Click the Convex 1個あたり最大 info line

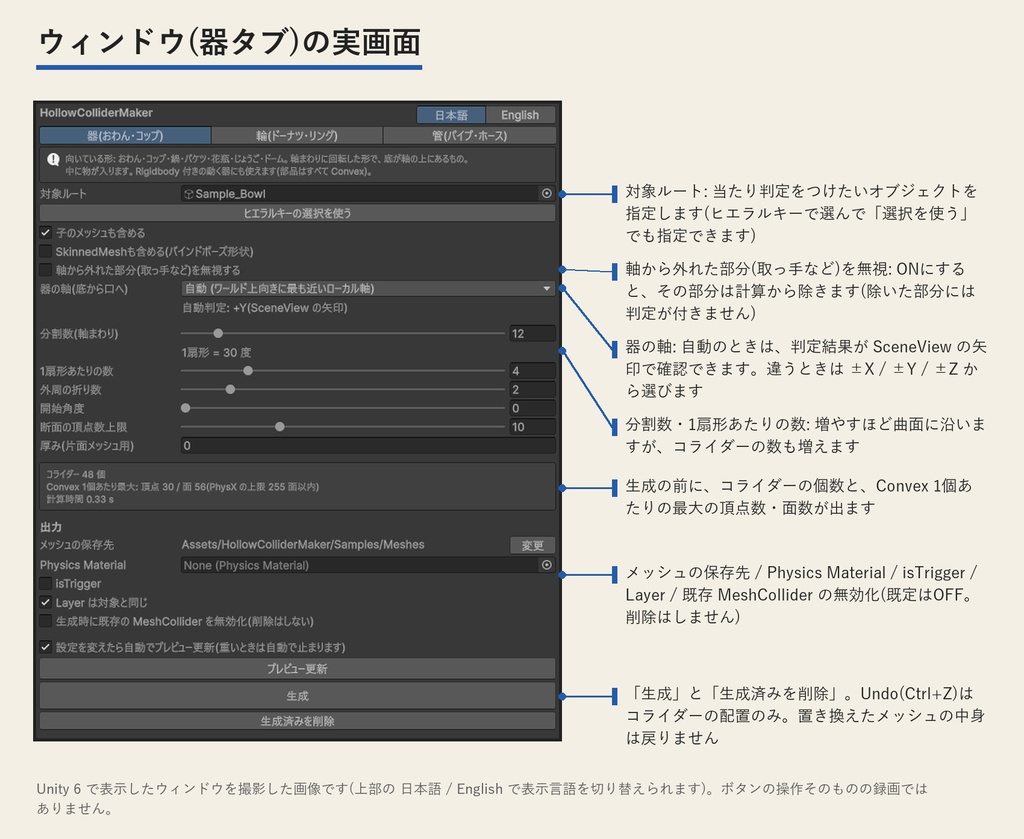point(182,486)
